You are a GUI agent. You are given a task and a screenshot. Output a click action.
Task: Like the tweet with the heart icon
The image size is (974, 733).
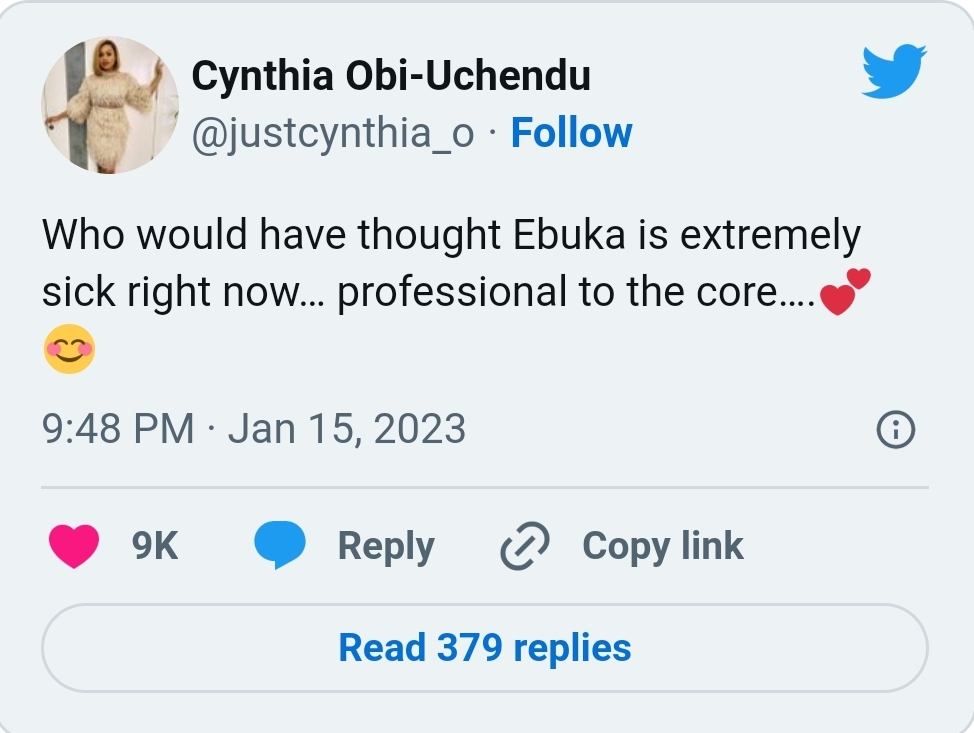tap(74, 546)
